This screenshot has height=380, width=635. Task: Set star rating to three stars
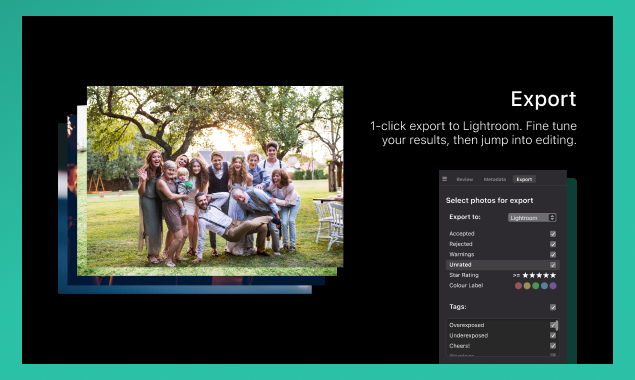[539, 275]
